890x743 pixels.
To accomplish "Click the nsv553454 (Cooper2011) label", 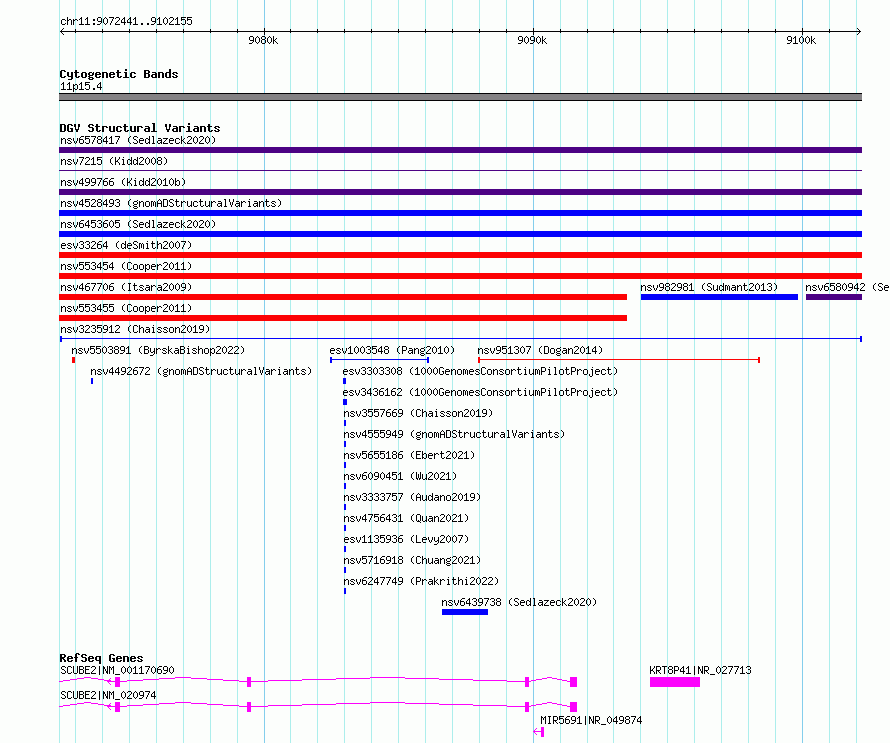I will coord(126,266).
